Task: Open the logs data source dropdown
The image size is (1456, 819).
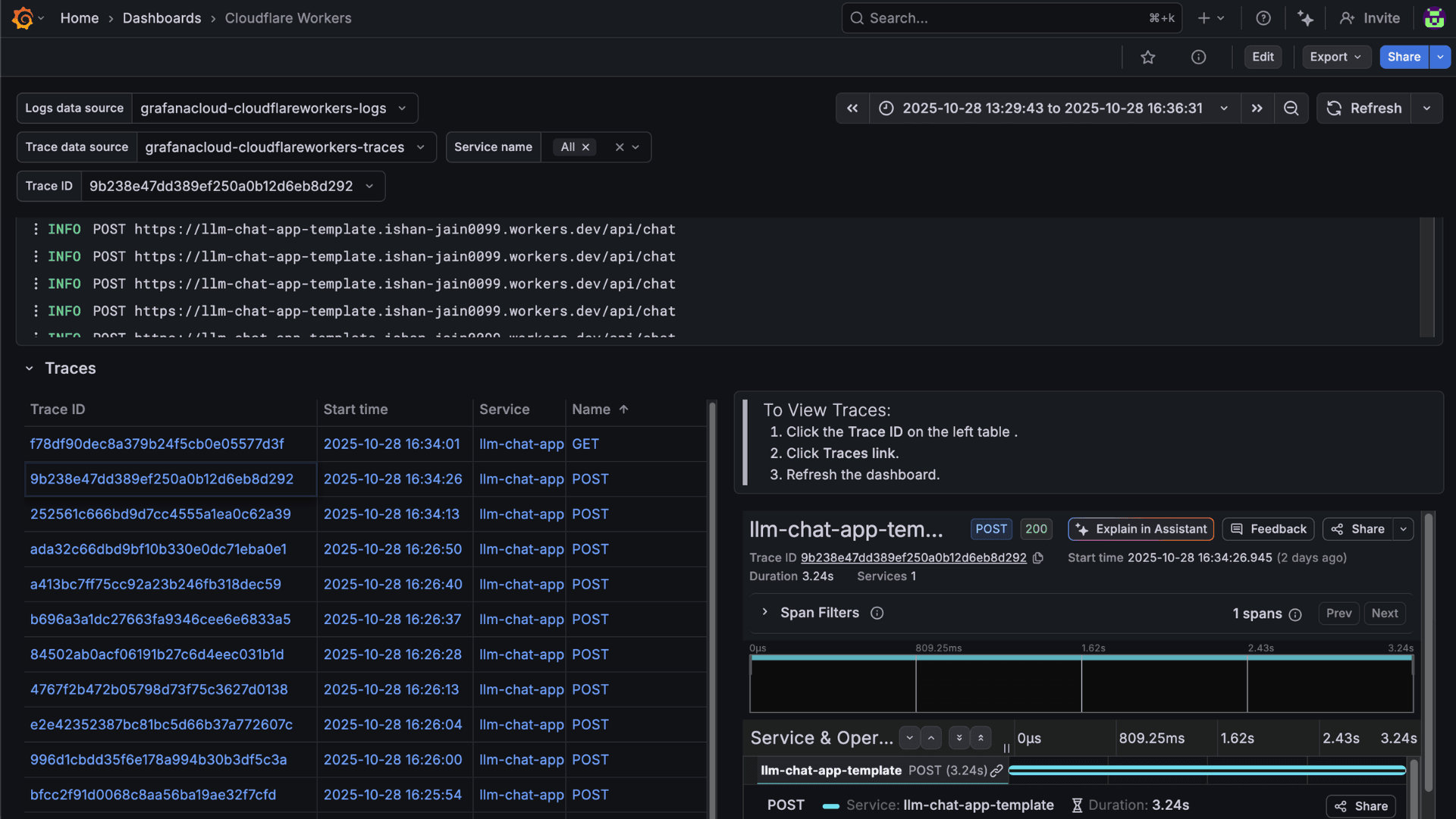Action: coord(275,108)
